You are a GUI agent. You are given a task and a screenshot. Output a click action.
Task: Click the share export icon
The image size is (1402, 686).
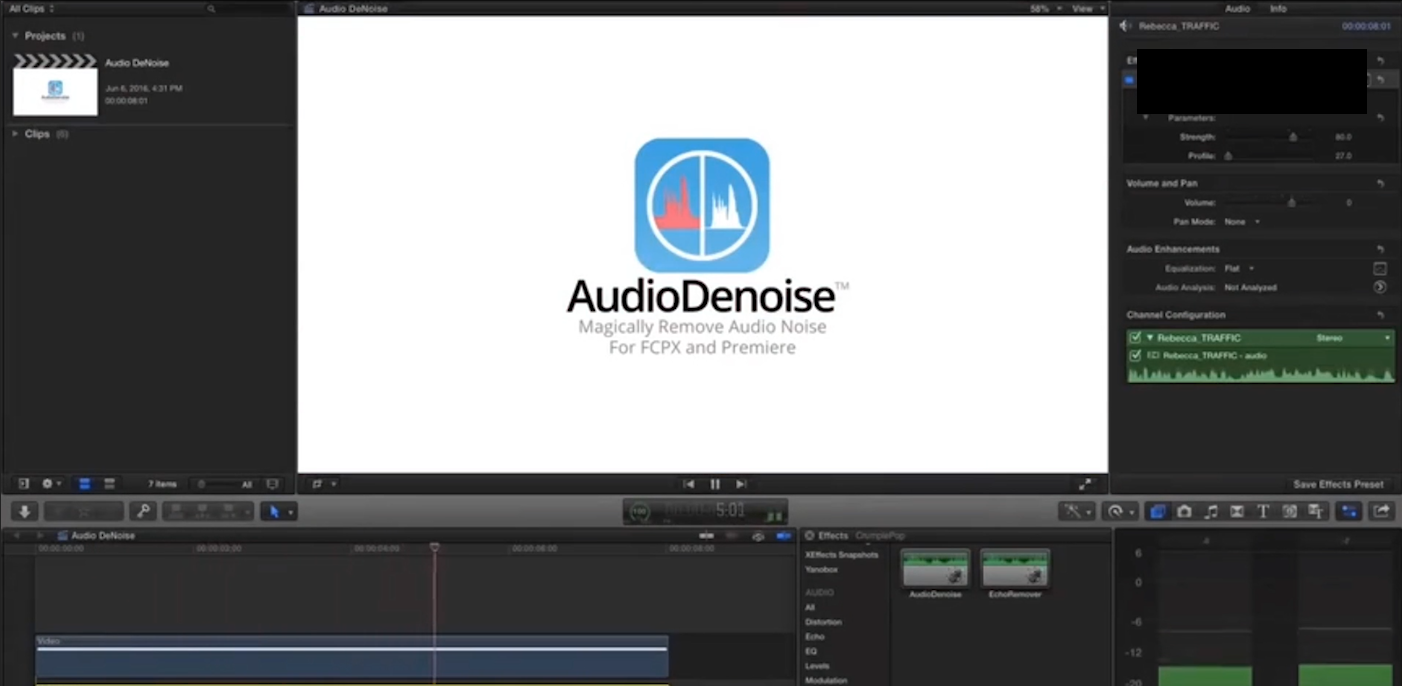tap(1381, 511)
